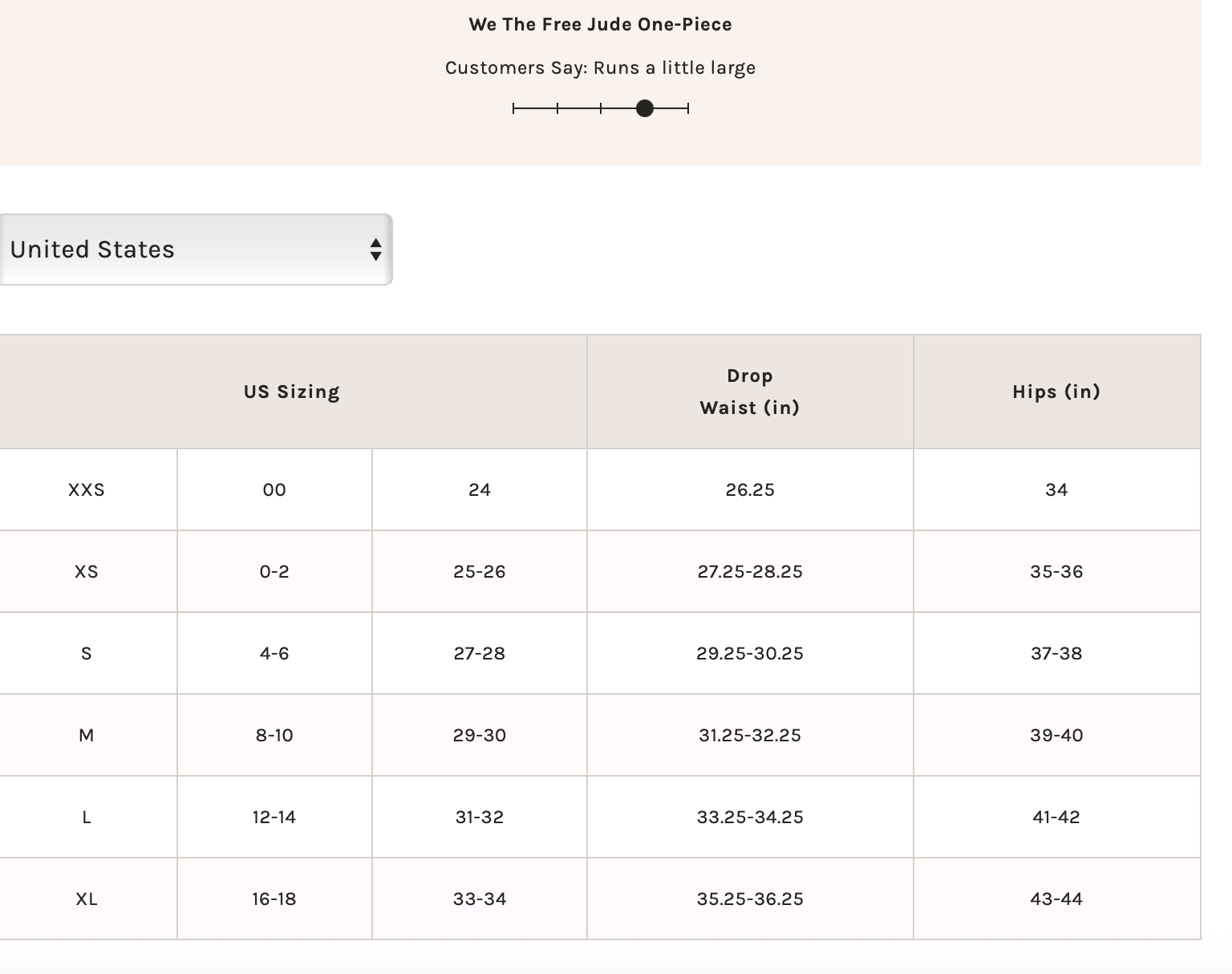Click the '33-34' waist size cell
This screenshot has height=974, width=1232.
coord(480,899)
